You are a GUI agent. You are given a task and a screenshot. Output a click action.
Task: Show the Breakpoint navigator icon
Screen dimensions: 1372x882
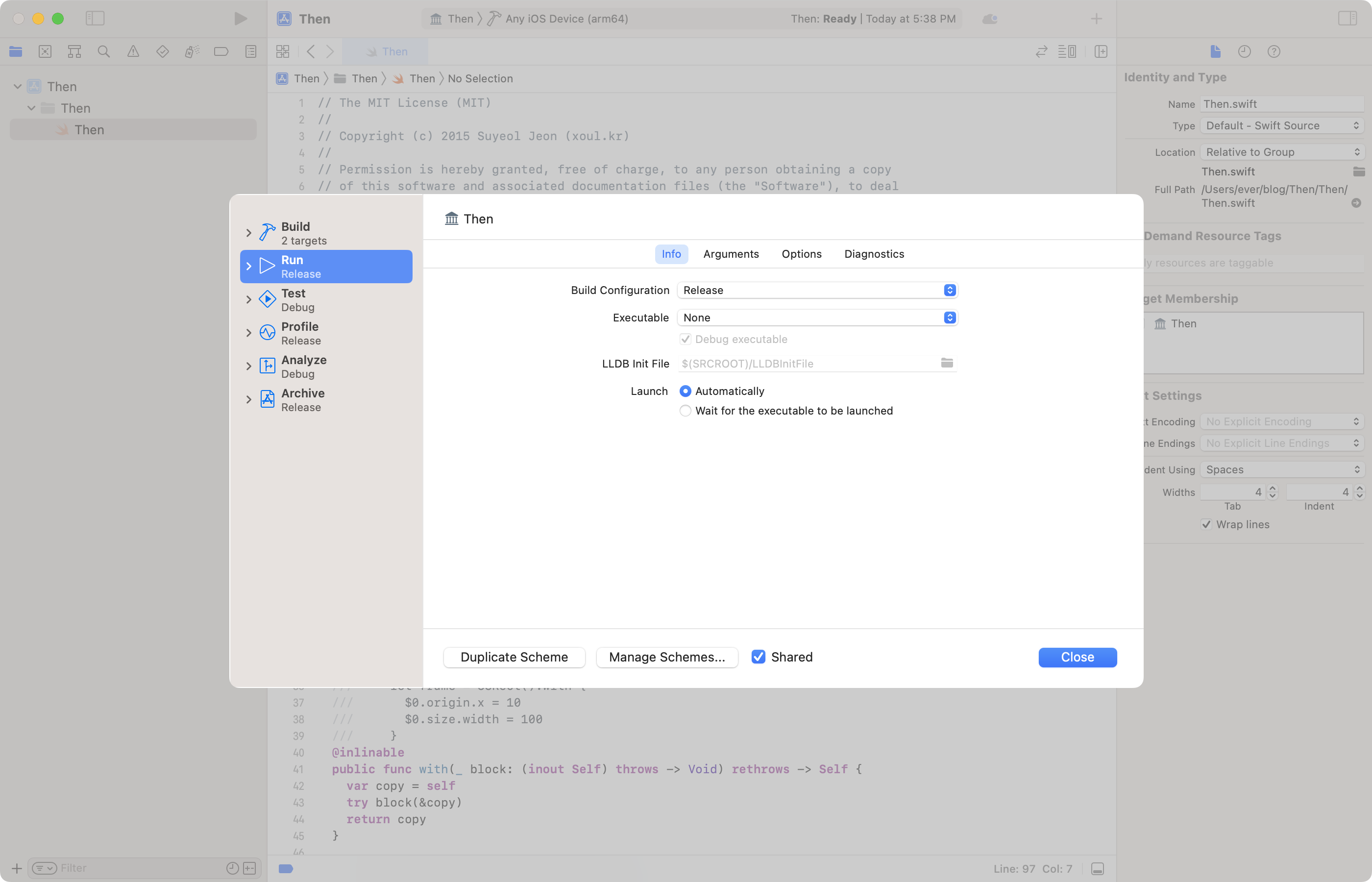221,51
